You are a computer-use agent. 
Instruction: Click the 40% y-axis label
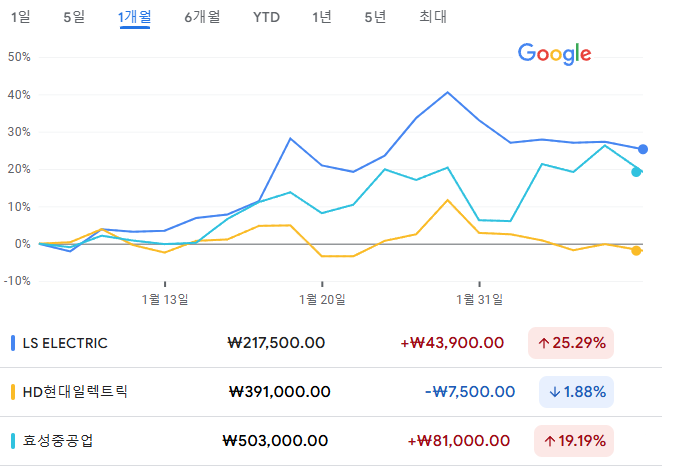19,95
